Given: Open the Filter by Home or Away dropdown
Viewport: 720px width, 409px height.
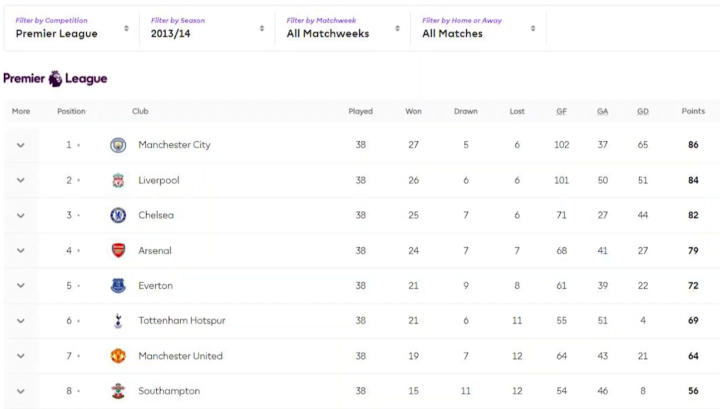Looking at the screenshot, I should pos(478,28).
